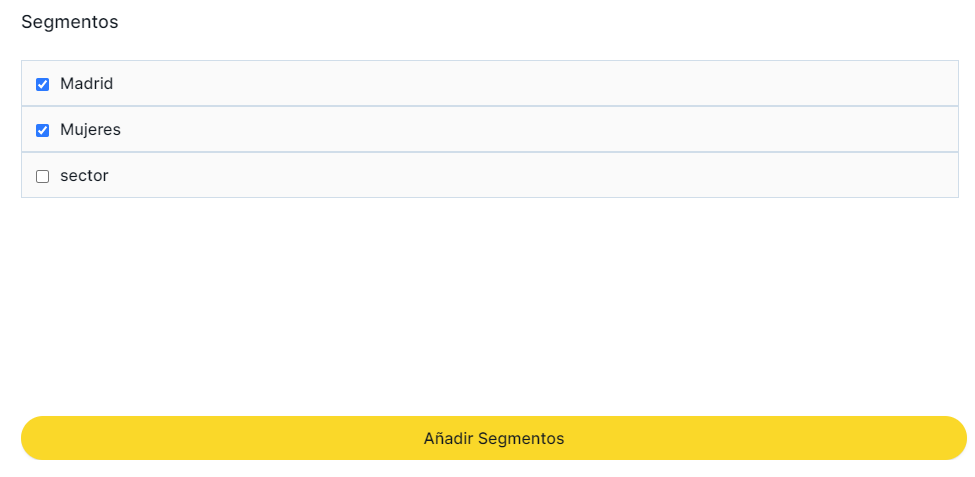This screenshot has height=477, width=975.
Task: Click the Añadir Segmentos button
Action: coord(493,438)
